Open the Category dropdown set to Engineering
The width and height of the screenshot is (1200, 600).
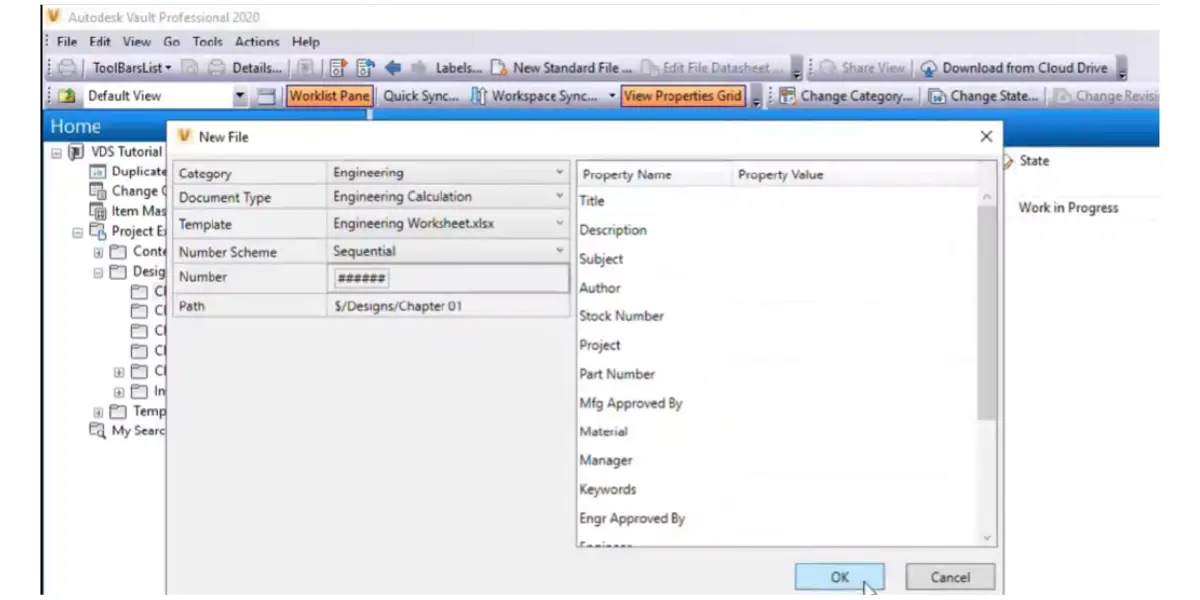448,173
